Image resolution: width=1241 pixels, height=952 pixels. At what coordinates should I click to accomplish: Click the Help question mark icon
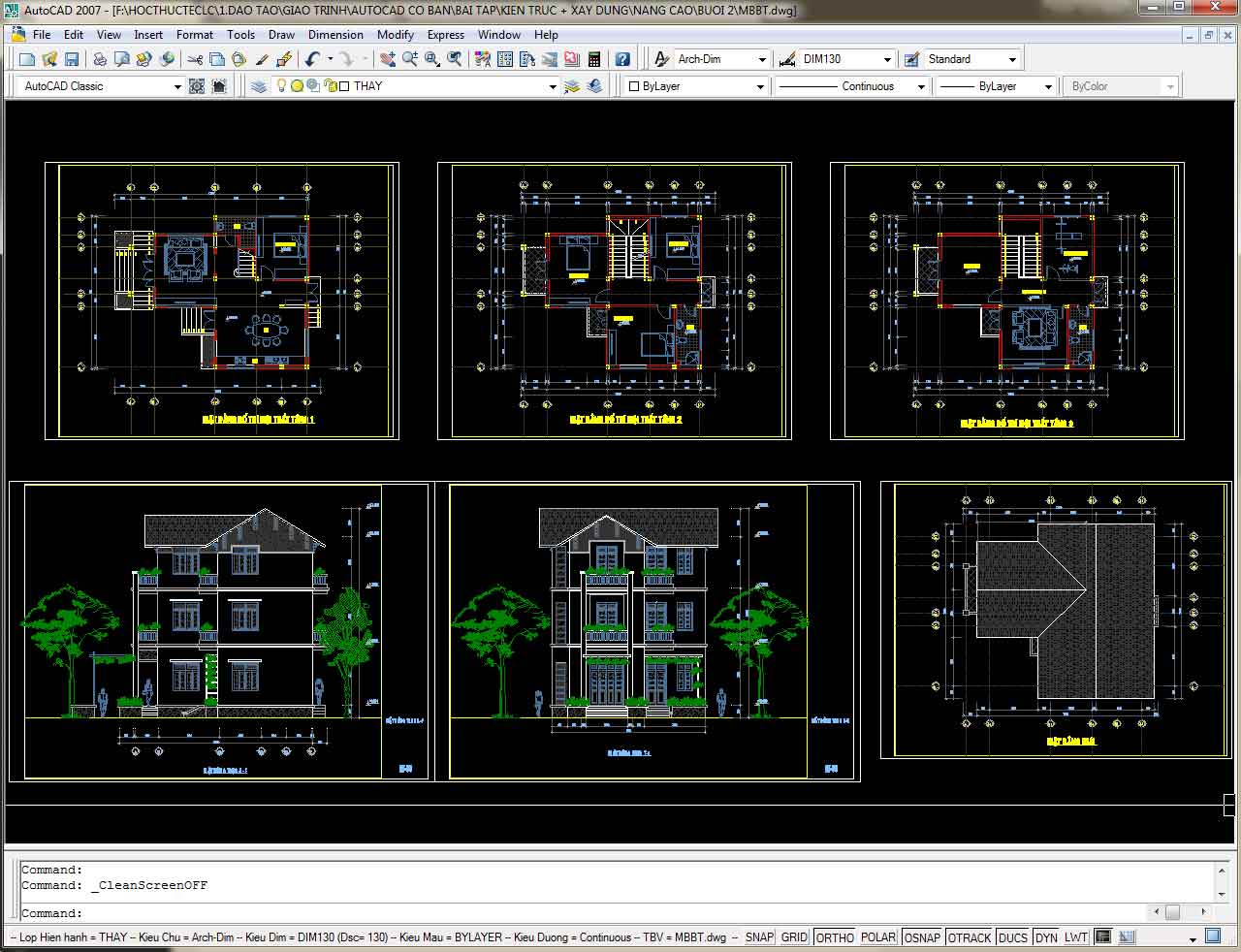(x=622, y=60)
